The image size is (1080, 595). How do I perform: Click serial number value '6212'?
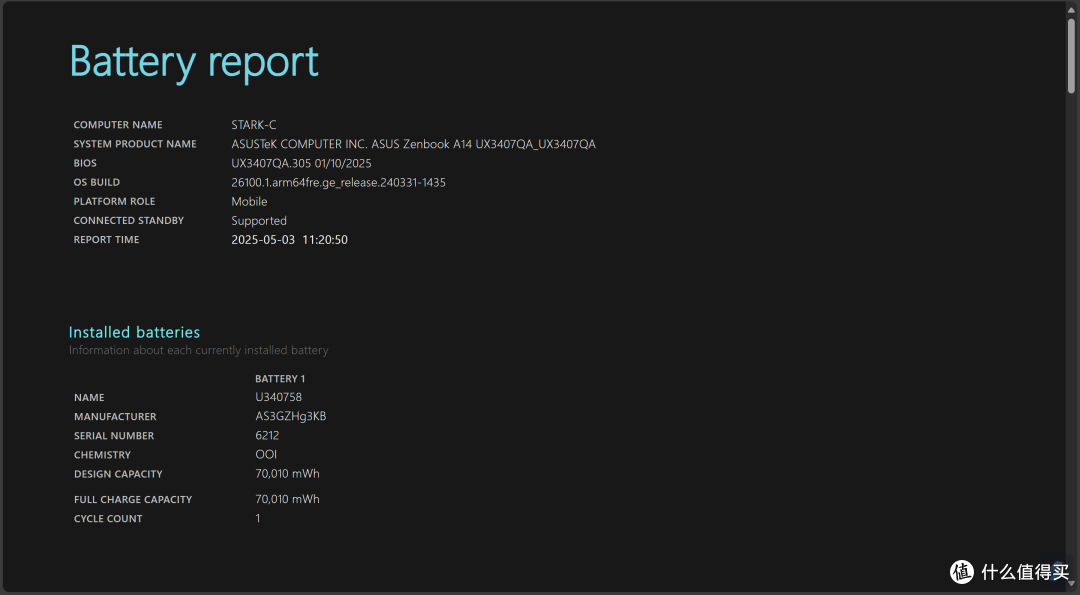[267, 436]
